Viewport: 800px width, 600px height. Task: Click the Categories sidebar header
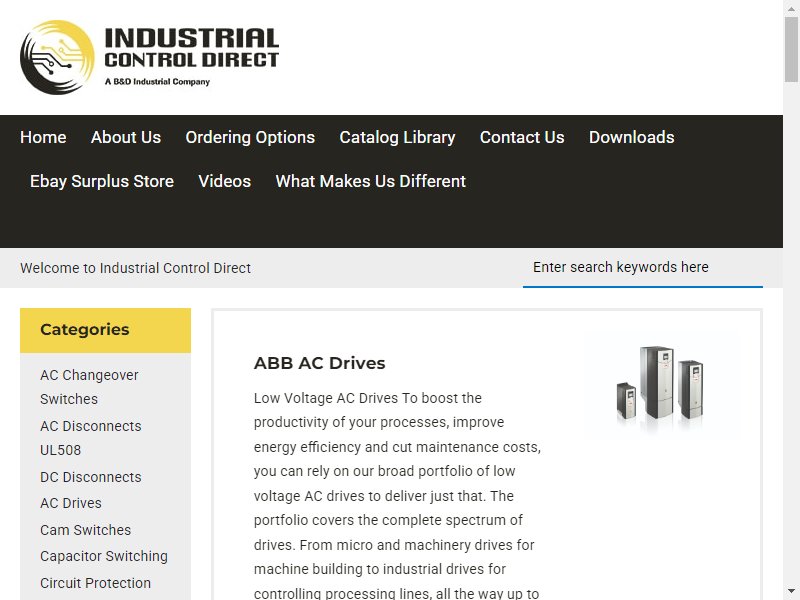point(106,330)
